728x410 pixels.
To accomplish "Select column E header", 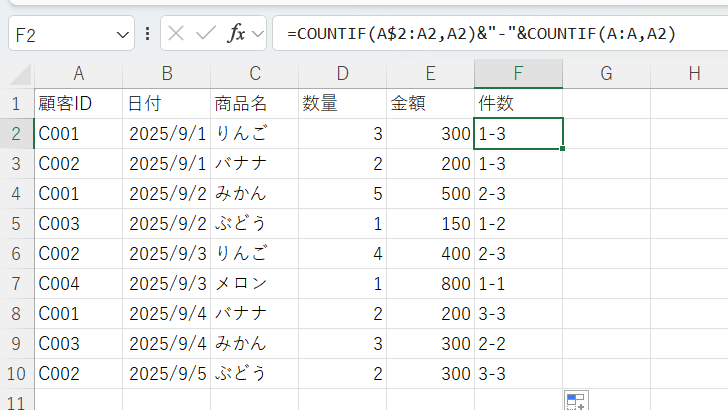I will 430,73.
